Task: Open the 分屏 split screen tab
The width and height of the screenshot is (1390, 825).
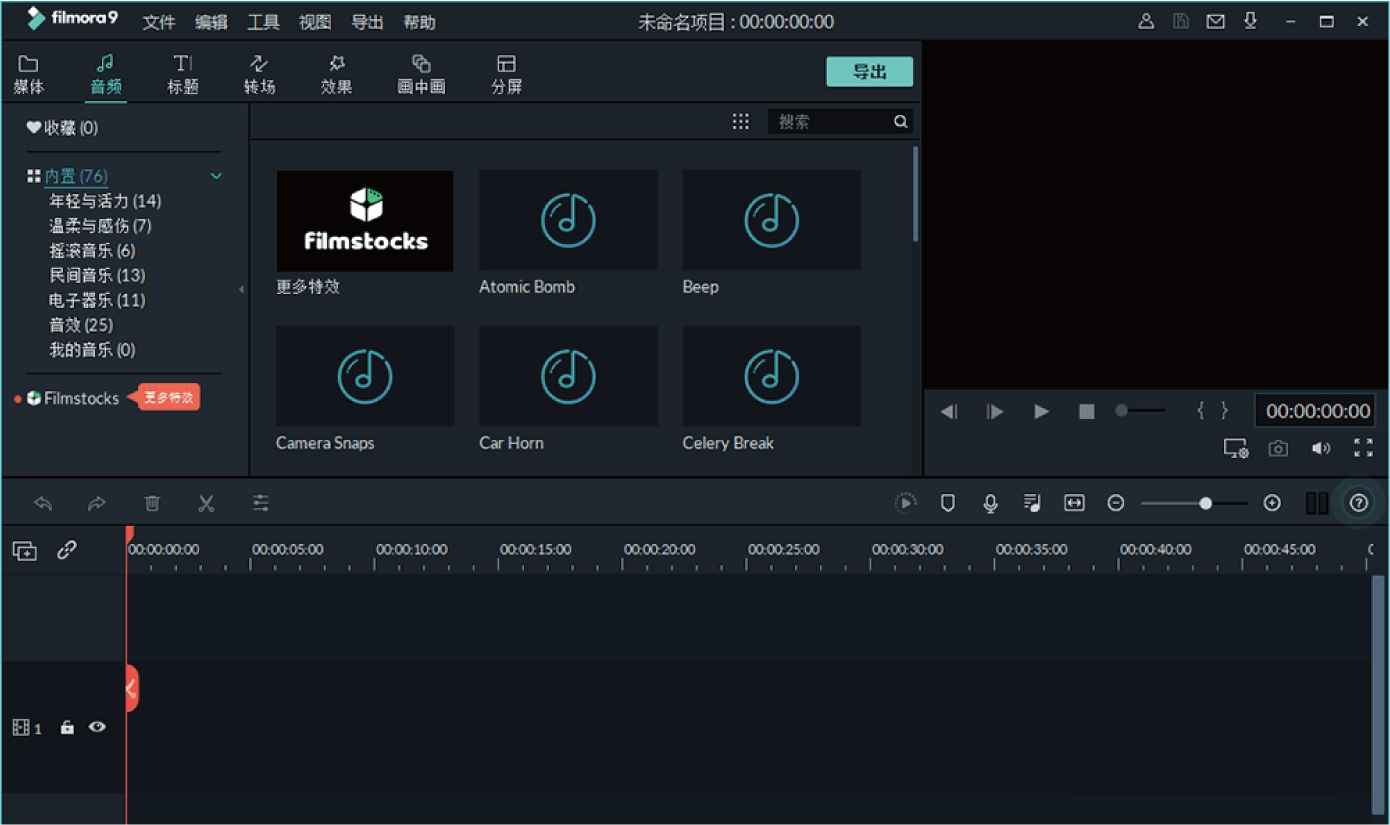Action: point(507,75)
